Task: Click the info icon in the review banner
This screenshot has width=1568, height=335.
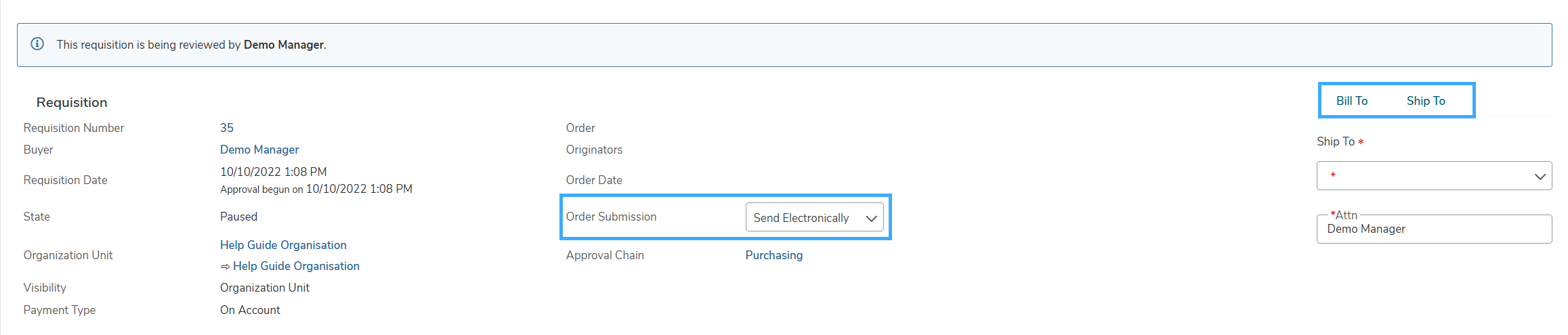Action: click(x=38, y=44)
